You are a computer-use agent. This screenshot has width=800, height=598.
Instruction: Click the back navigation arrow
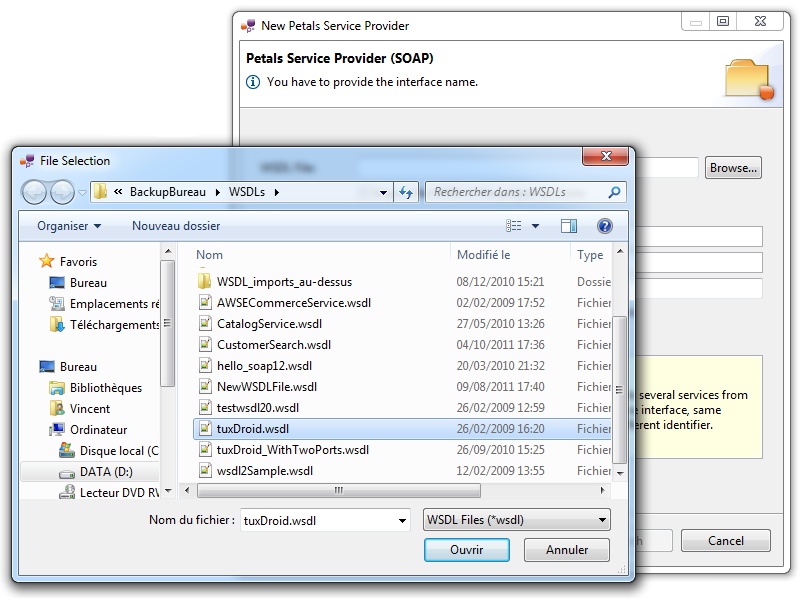click(x=35, y=192)
